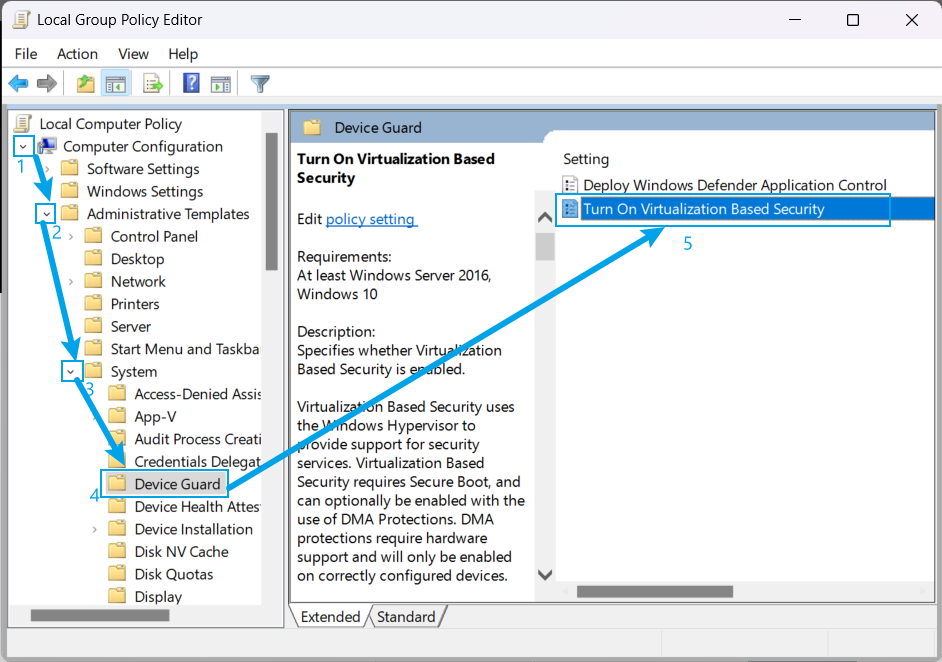
Task: Expand the Software Settings node
Action: pyautogui.click(x=47, y=169)
